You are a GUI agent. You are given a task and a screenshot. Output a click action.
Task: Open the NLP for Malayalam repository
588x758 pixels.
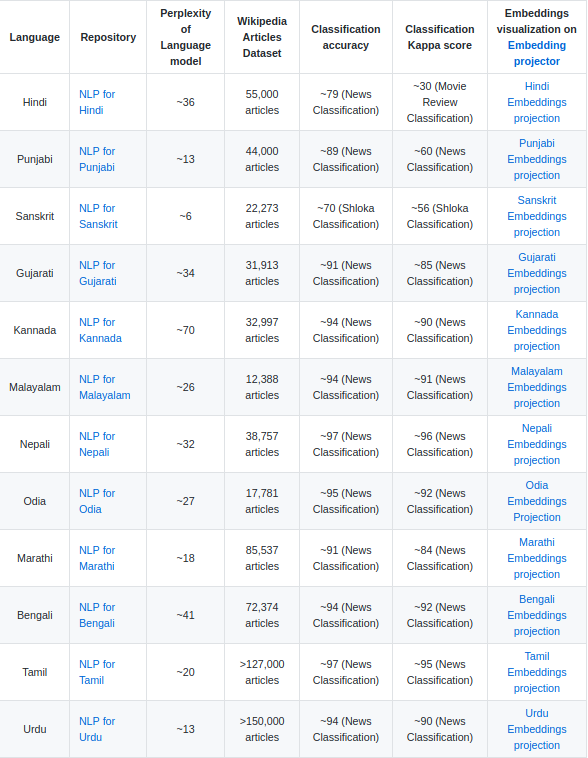pyautogui.click(x=105, y=387)
